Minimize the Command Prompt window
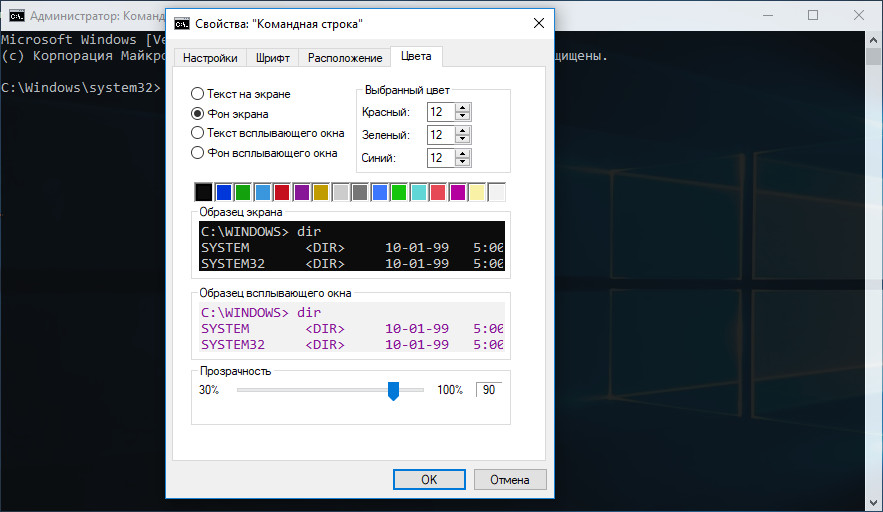This screenshot has width=883, height=512. point(770,15)
